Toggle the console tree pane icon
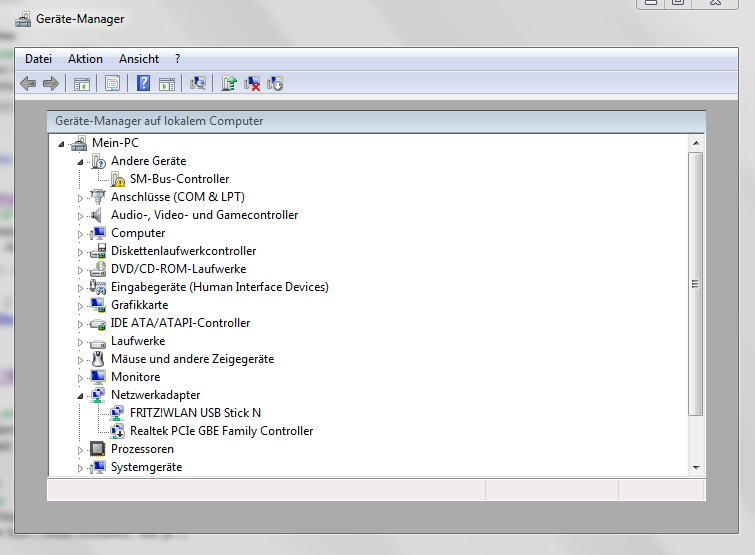 pyautogui.click(x=82, y=84)
